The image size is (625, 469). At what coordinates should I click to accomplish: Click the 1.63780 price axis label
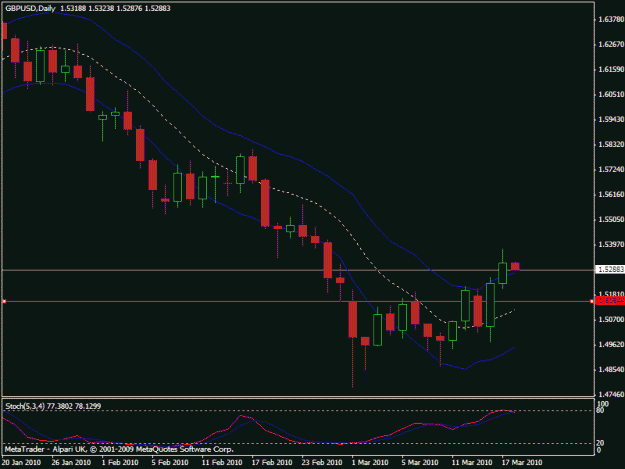point(611,19)
